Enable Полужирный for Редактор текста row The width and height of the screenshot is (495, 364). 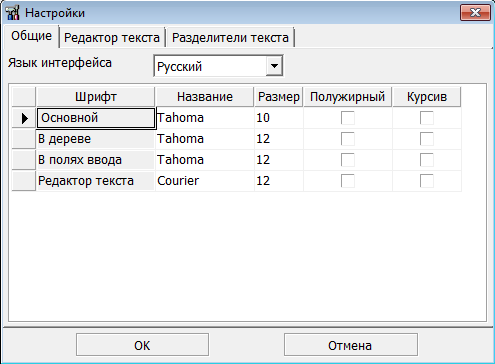tap(348, 181)
